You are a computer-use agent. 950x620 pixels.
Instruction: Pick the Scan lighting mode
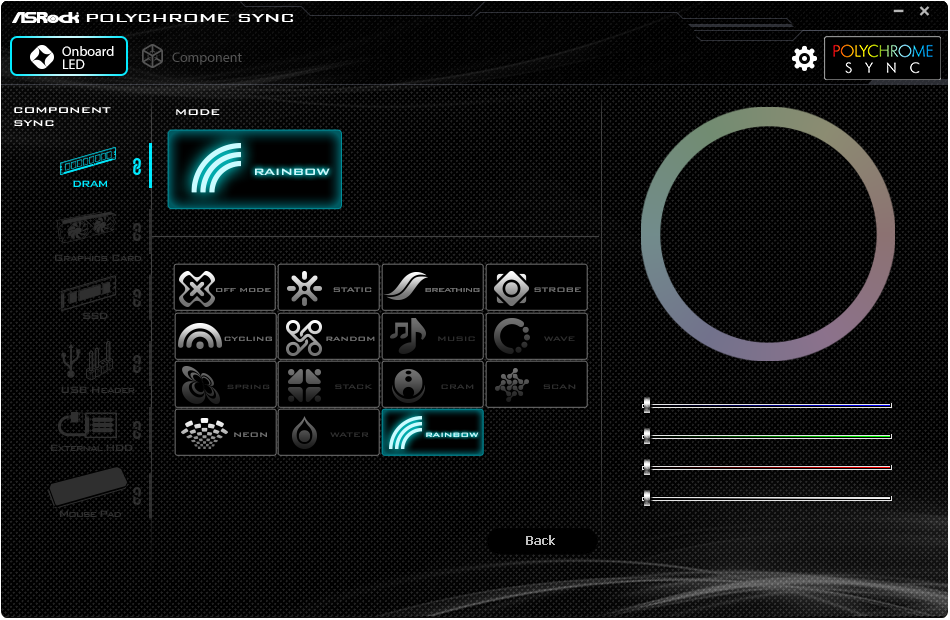[537, 384]
